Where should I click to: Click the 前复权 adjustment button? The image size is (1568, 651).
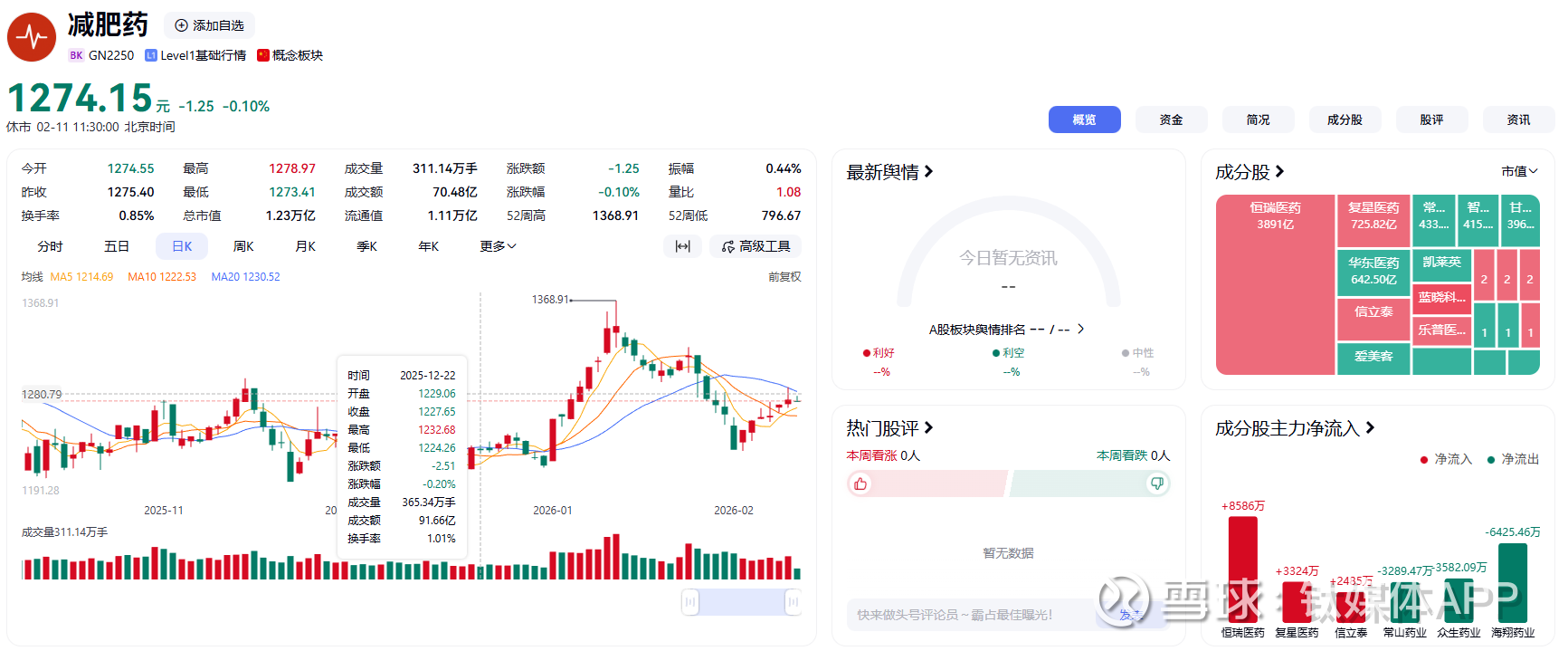pos(784,277)
